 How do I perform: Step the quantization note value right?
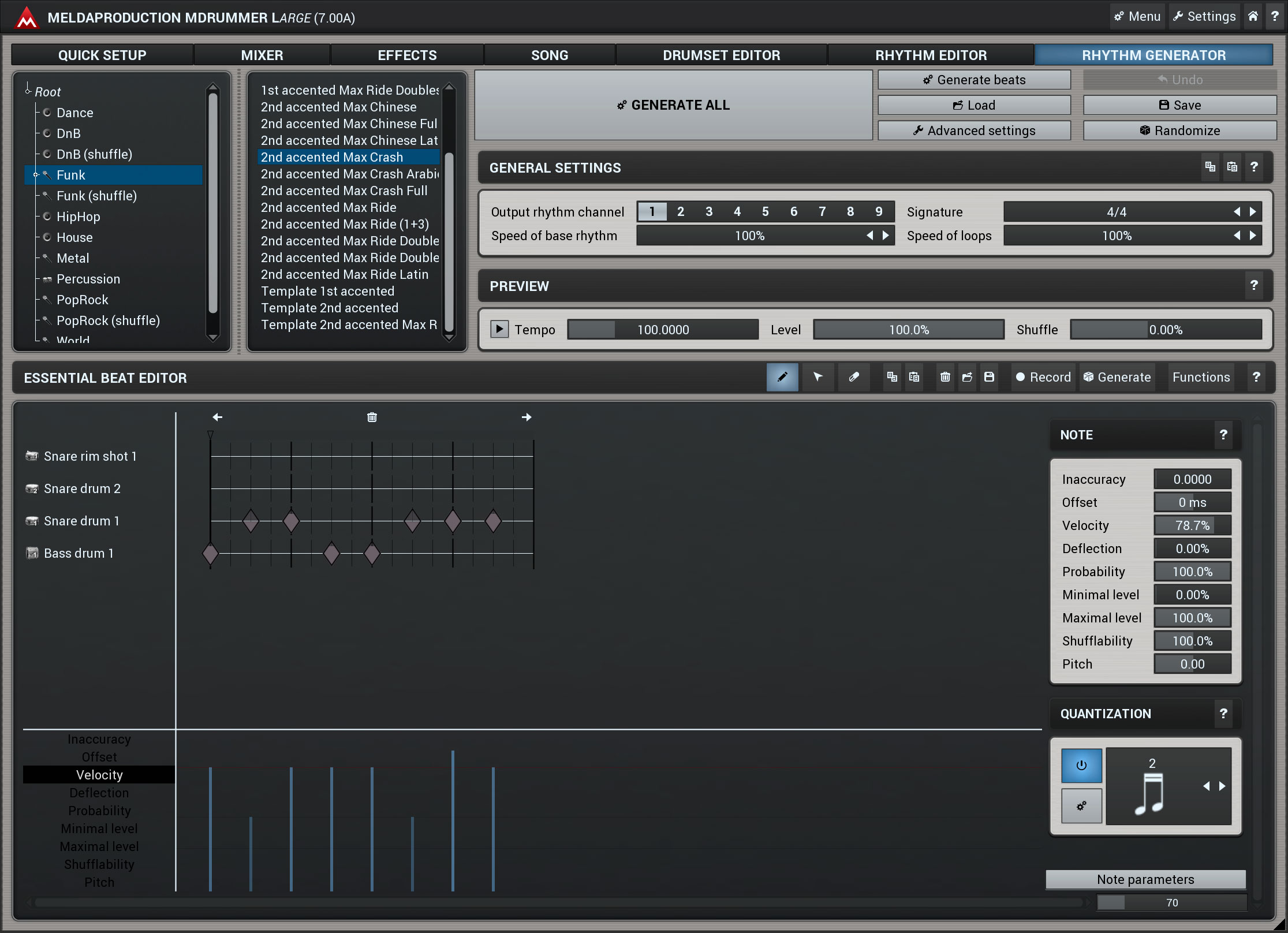(1223, 786)
